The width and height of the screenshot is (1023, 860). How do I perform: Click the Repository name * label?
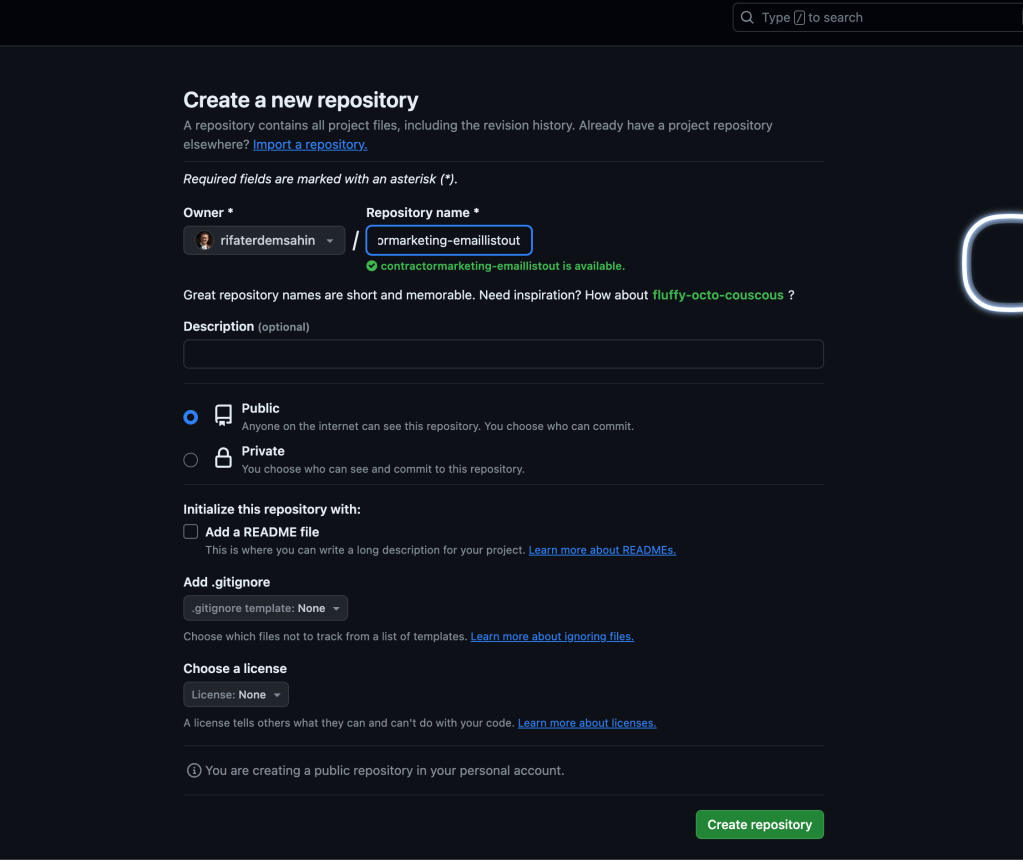coord(423,213)
